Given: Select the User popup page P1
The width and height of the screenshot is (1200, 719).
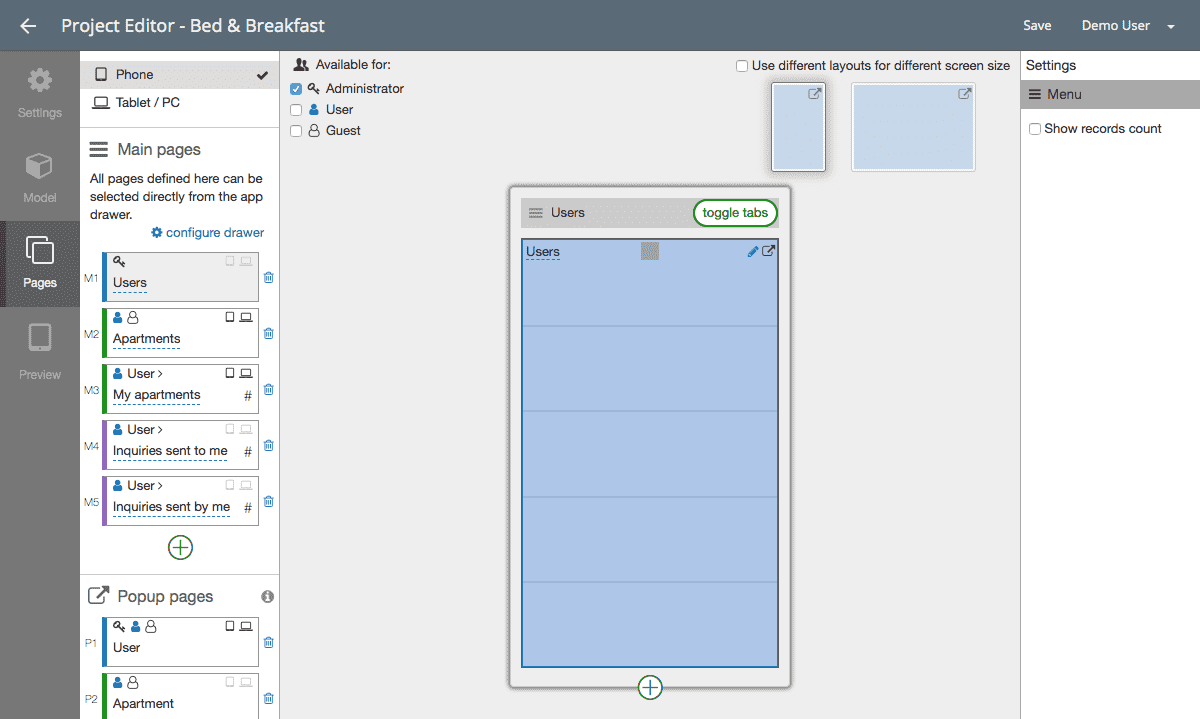Looking at the screenshot, I should [x=180, y=642].
